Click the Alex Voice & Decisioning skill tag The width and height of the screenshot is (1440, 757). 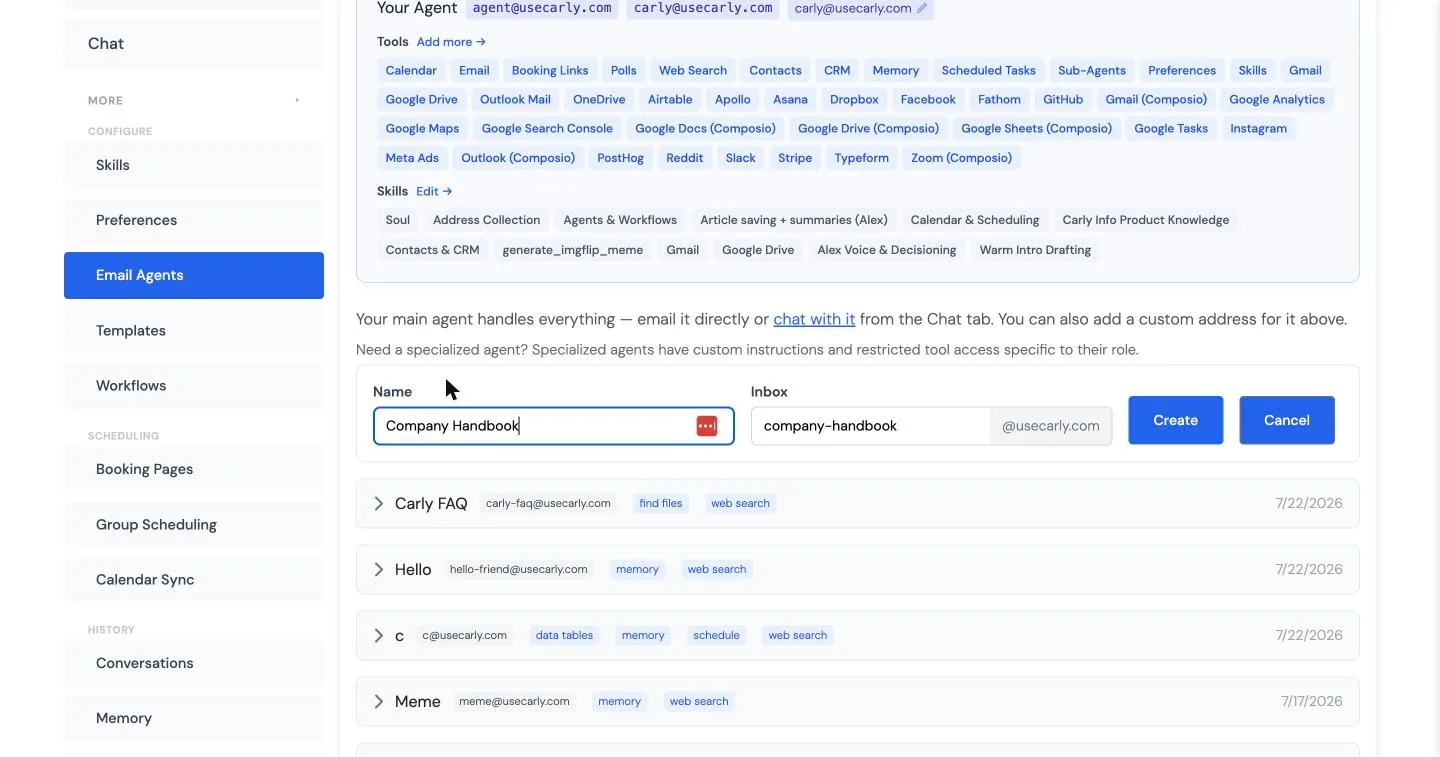[x=887, y=250]
